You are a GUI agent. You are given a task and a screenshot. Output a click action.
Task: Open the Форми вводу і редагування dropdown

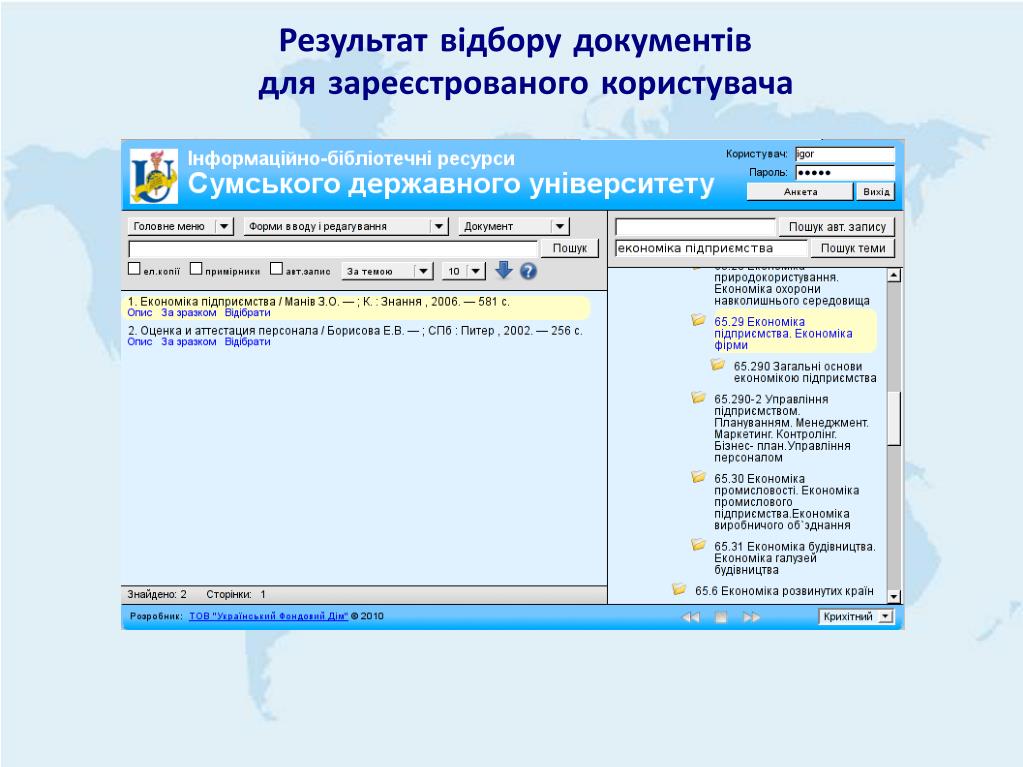pyautogui.click(x=346, y=226)
